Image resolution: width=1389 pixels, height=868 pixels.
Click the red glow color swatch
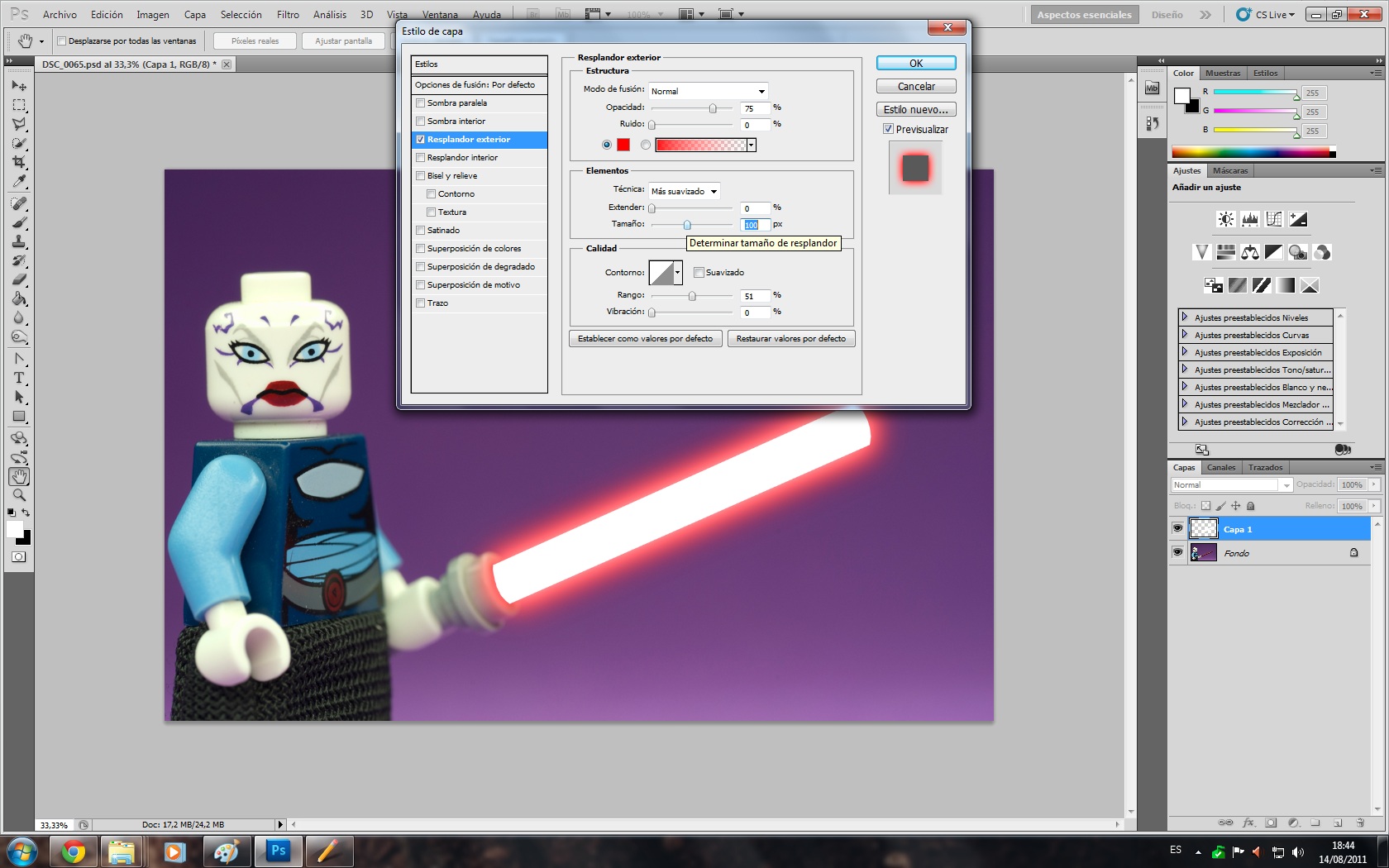pos(623,145)
